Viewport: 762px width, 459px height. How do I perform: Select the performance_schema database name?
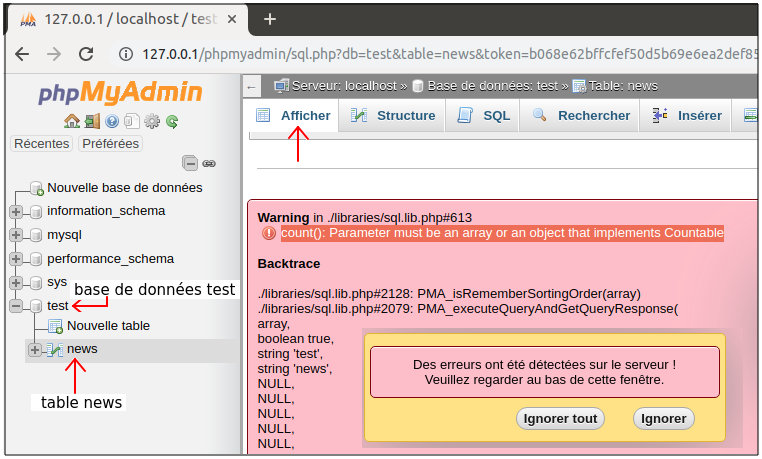click(x=110, y=259)
